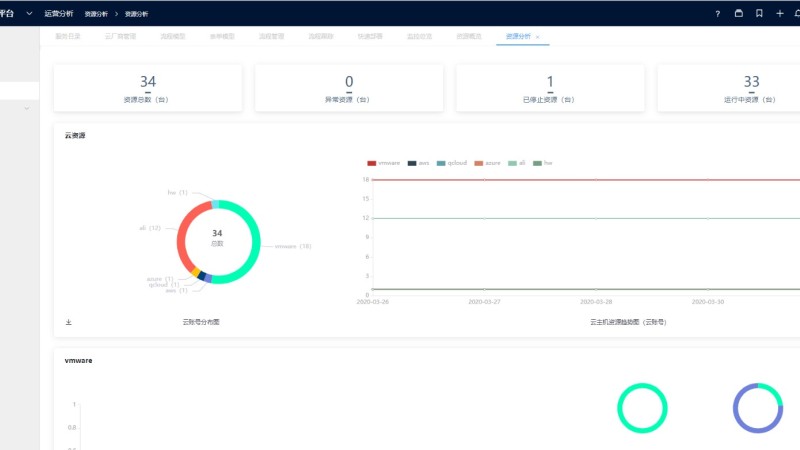
Task: Click the qcloud (1) donut label
Action: (x=164, y=285)
